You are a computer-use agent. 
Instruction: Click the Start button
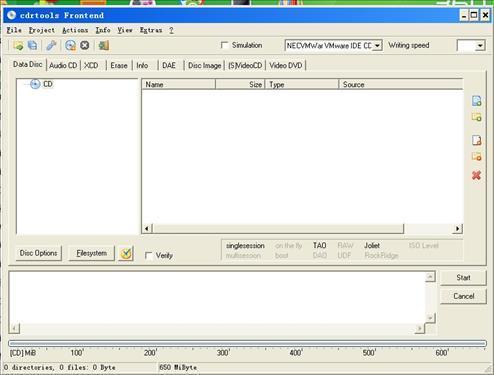click(463, 278)
